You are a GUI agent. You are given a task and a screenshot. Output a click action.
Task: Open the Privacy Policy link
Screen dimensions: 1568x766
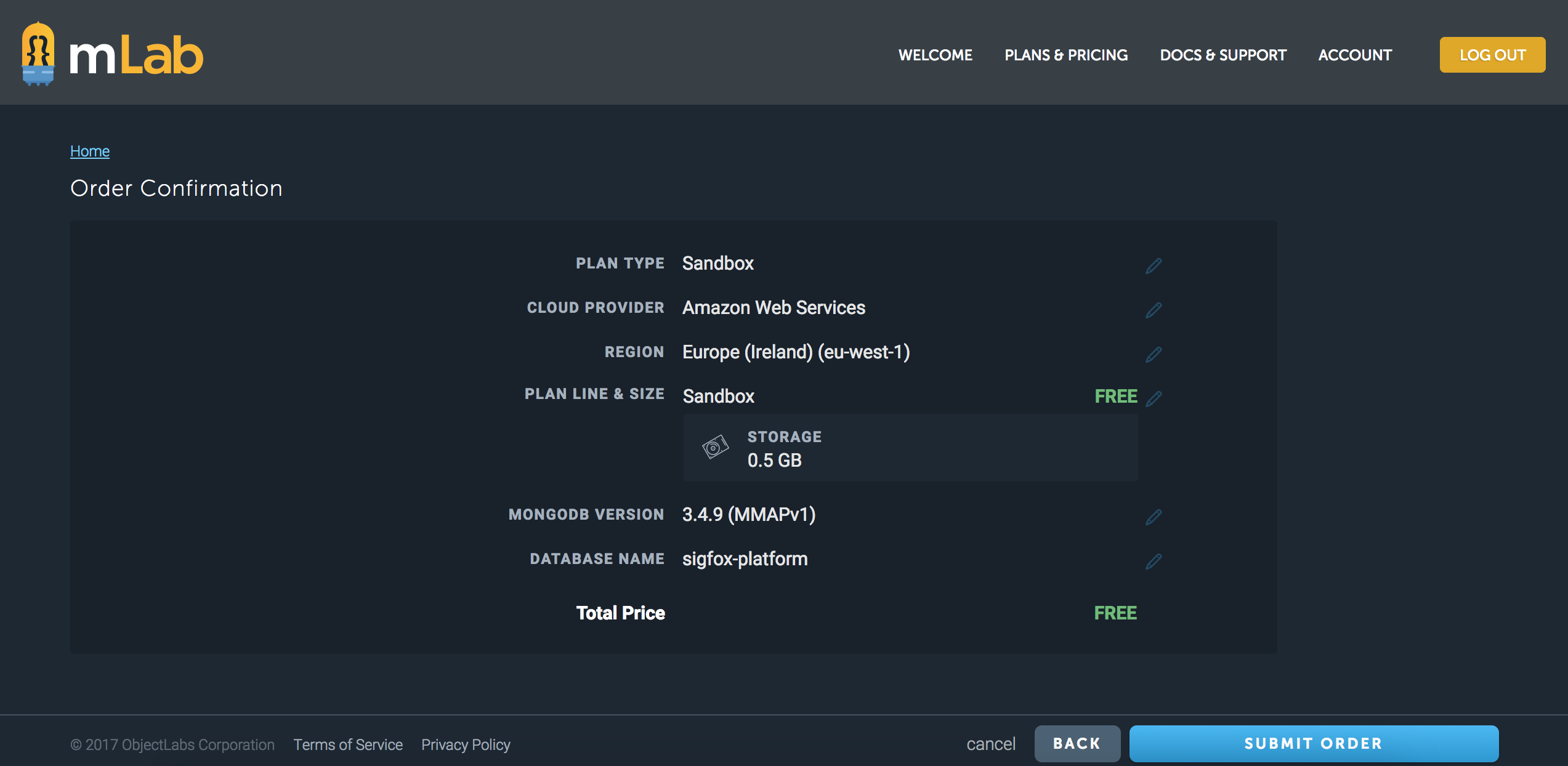pyautogui.click(x=466, y=744)
